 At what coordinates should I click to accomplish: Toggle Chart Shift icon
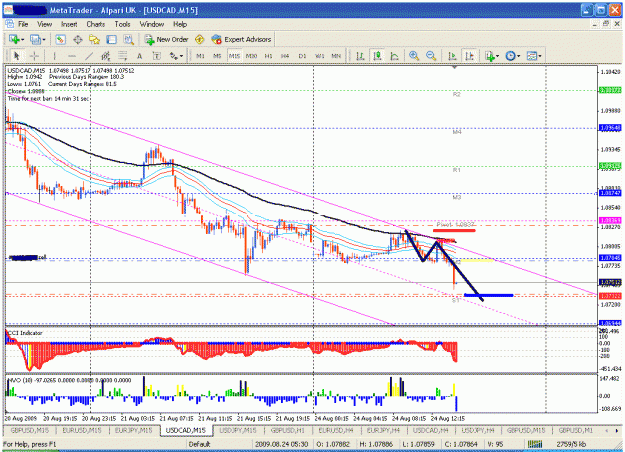coord(470,56)
